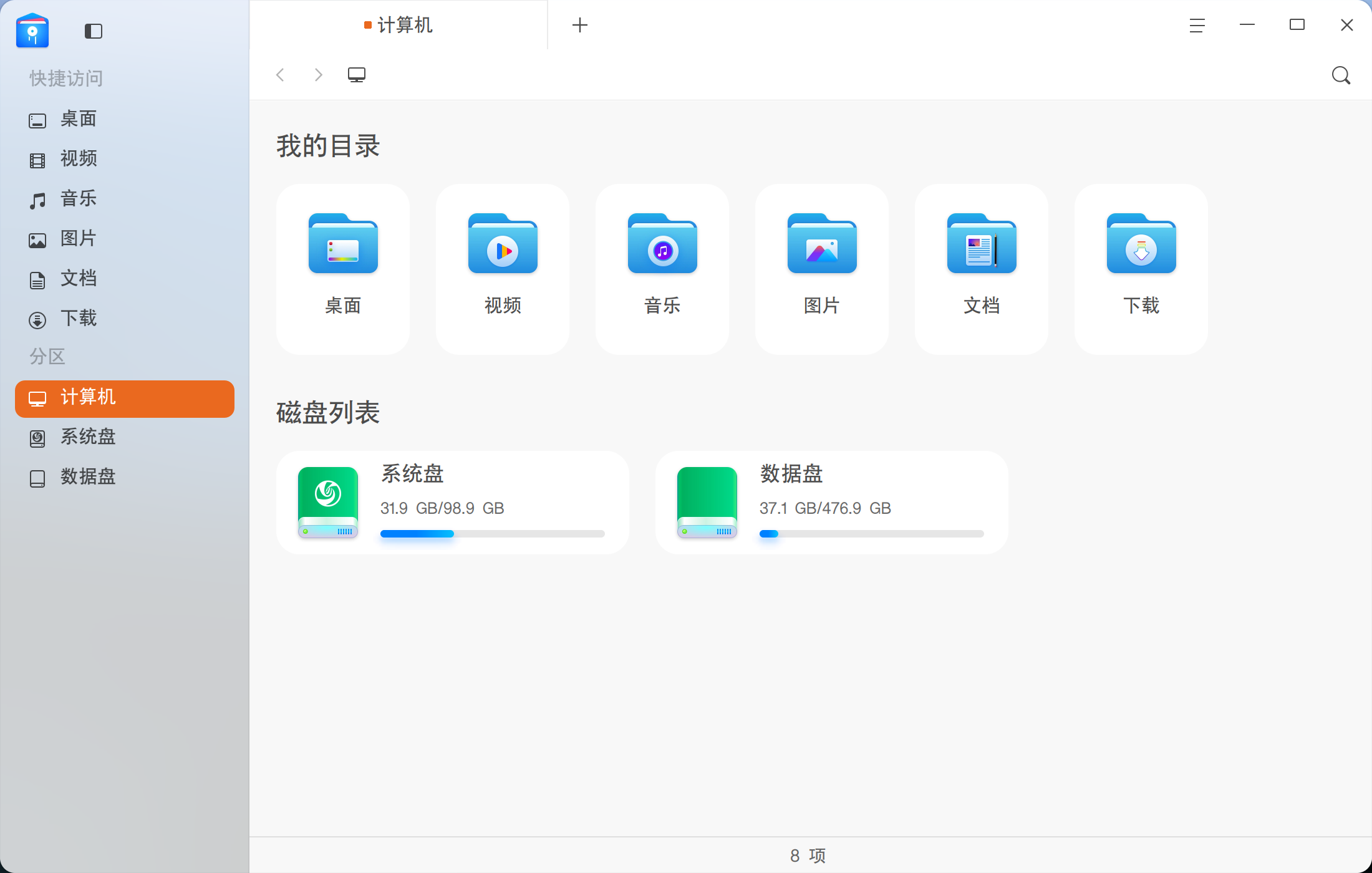1372x873 pixels.
Task: Open the search function
Action: 1341,75
